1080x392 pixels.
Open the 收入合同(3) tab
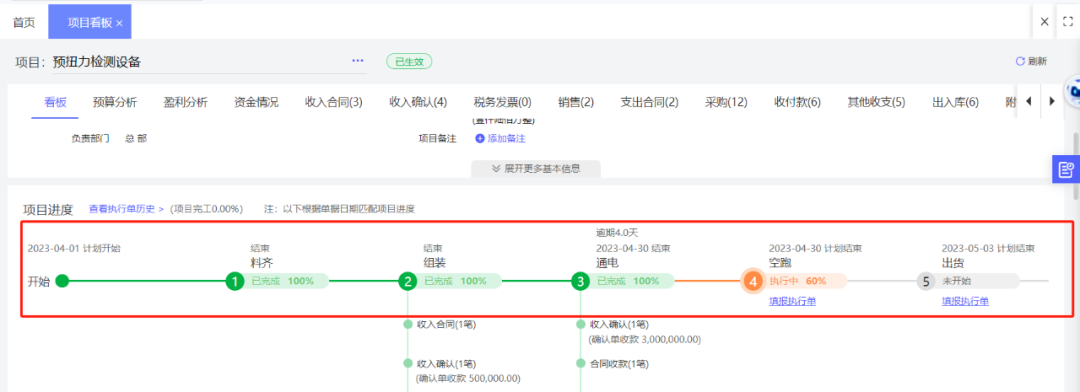pyautogui.click(x=333, y=103)
